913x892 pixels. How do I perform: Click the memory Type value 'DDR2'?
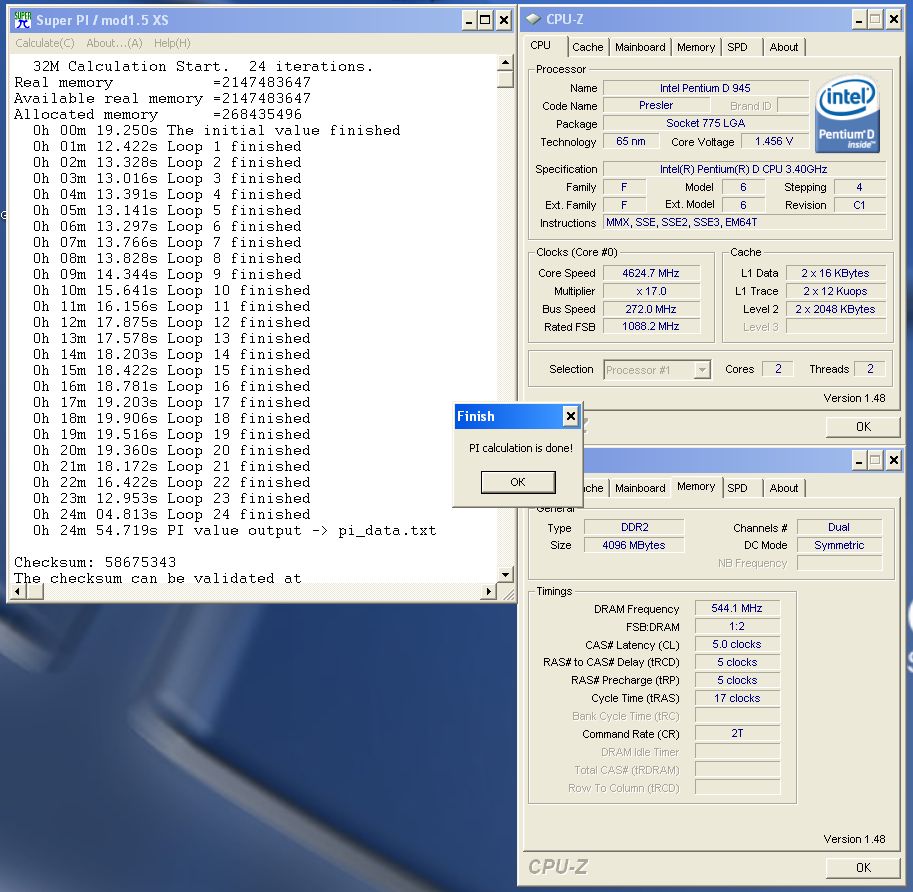(634, 527)
